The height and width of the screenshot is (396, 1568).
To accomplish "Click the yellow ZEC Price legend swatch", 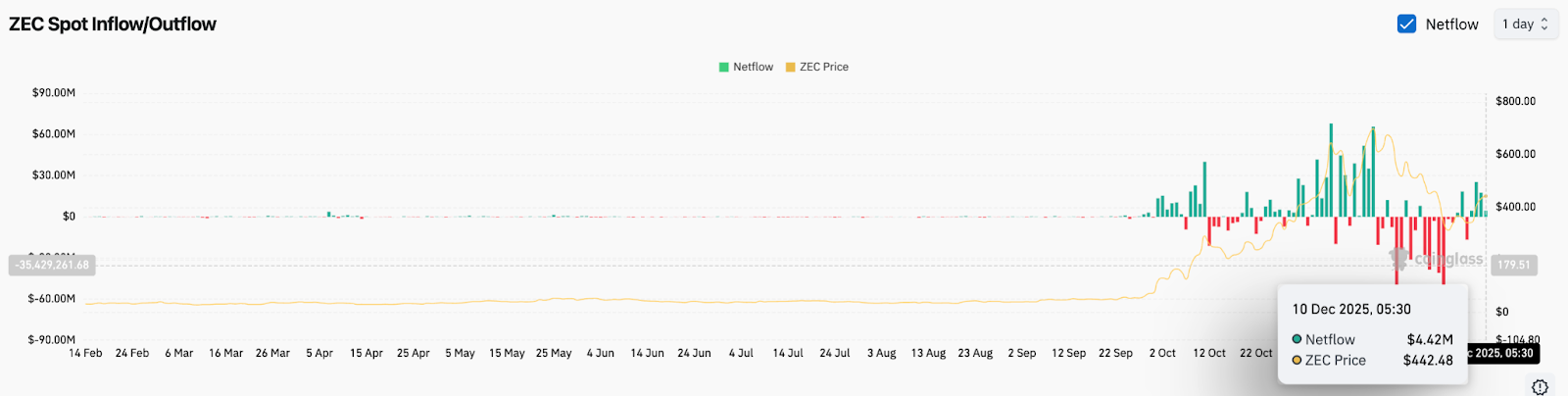I will 791,67.
